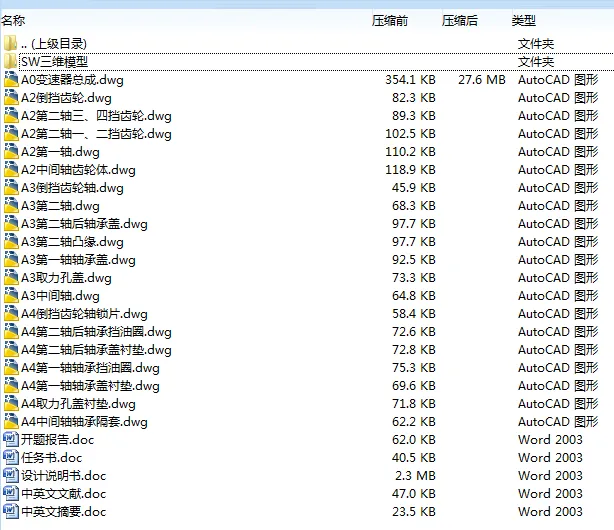614x530 pixels.
Task: Select file name 中英文摘要.doc
Action: point(63,512)
